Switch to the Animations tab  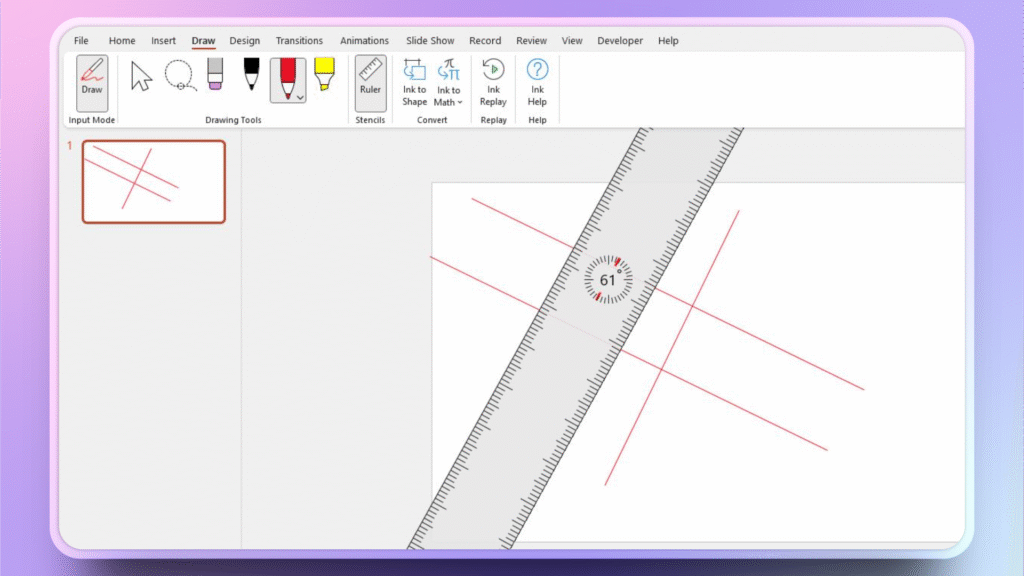(x=364, y=40)
